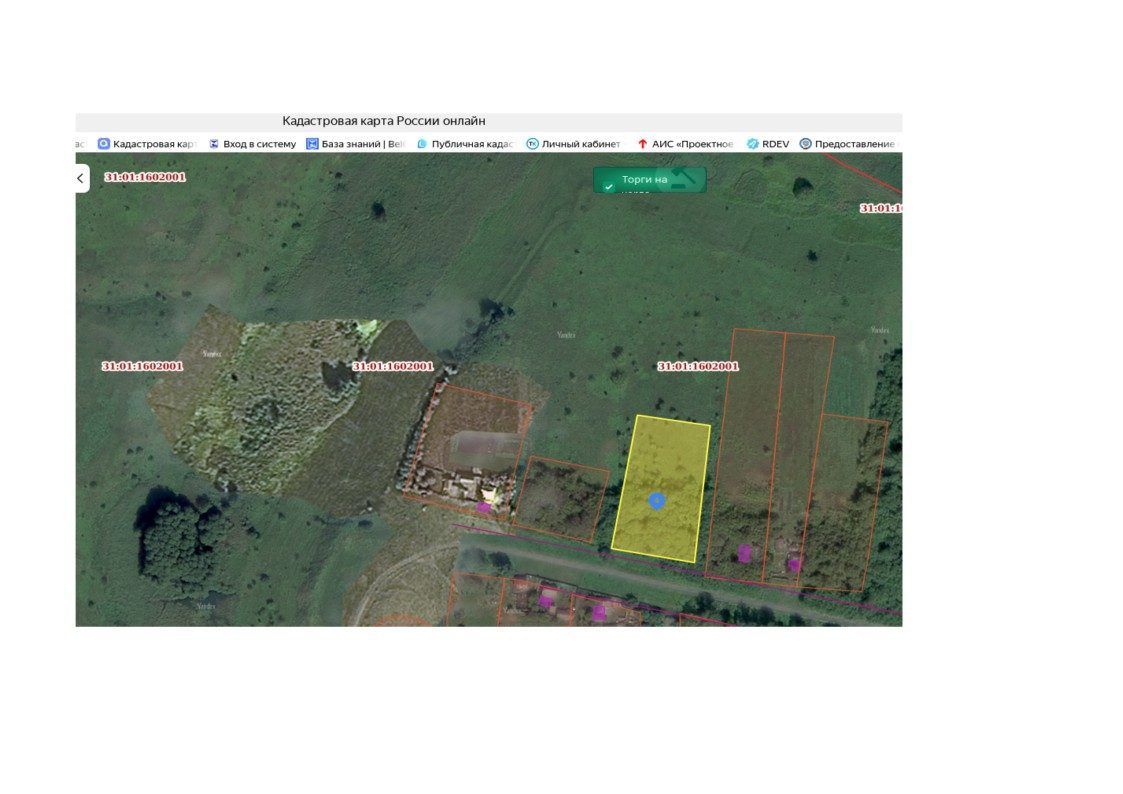Click the page title Кадастровая карта России онлайн
The image size is (1123, 794).
(384, 121)
